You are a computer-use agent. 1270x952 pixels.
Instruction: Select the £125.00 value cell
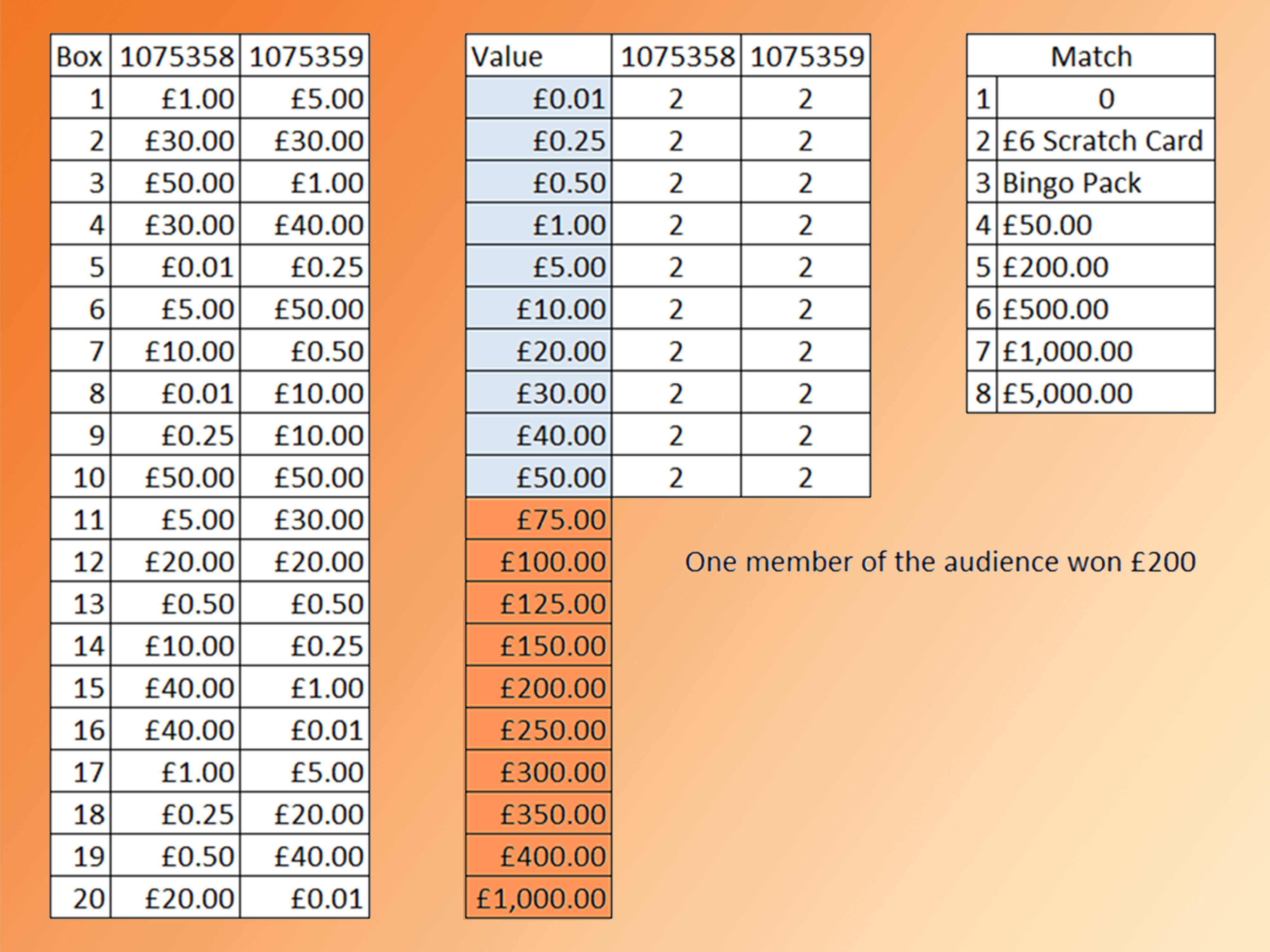point(538,604)
